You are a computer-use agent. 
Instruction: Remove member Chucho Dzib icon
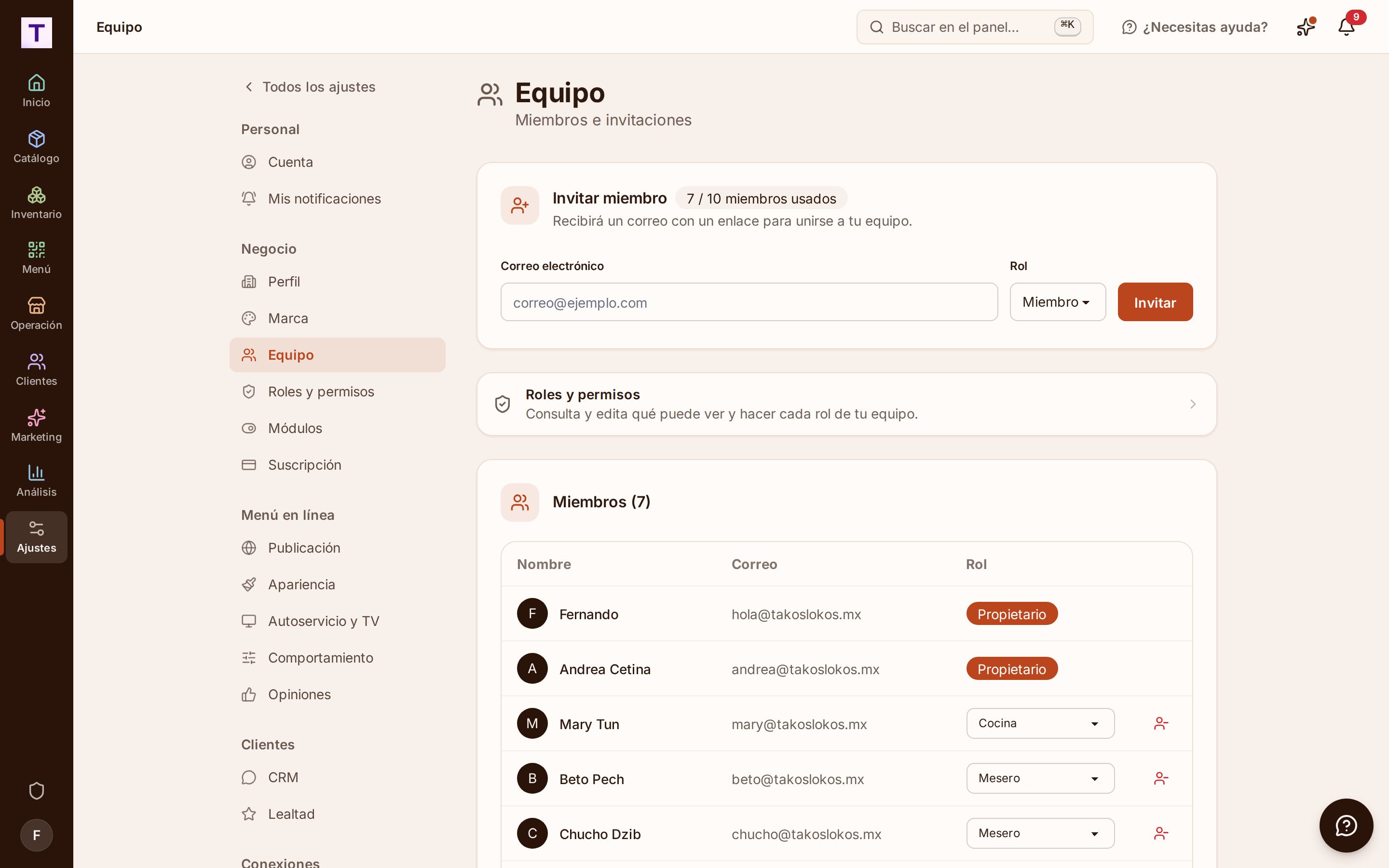[x=1160, y=834]
